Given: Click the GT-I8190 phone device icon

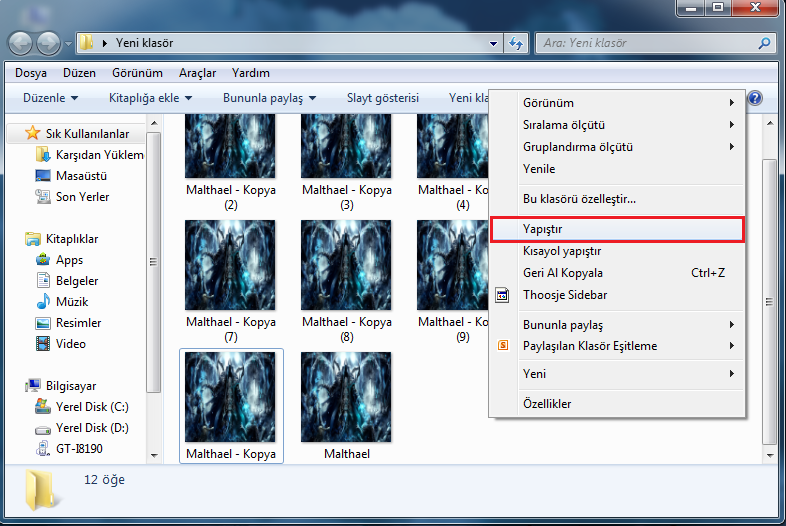Looking at the screenshot, I should 43,448.
